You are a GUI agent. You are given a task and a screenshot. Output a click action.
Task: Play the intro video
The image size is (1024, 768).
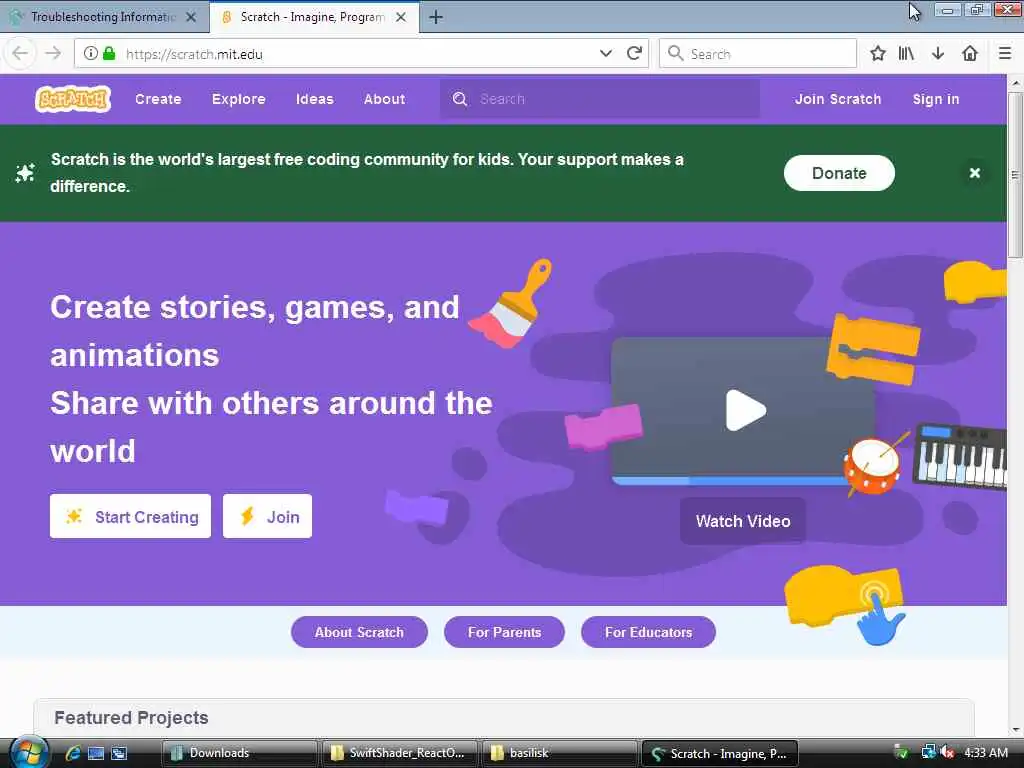coord(745,410)
